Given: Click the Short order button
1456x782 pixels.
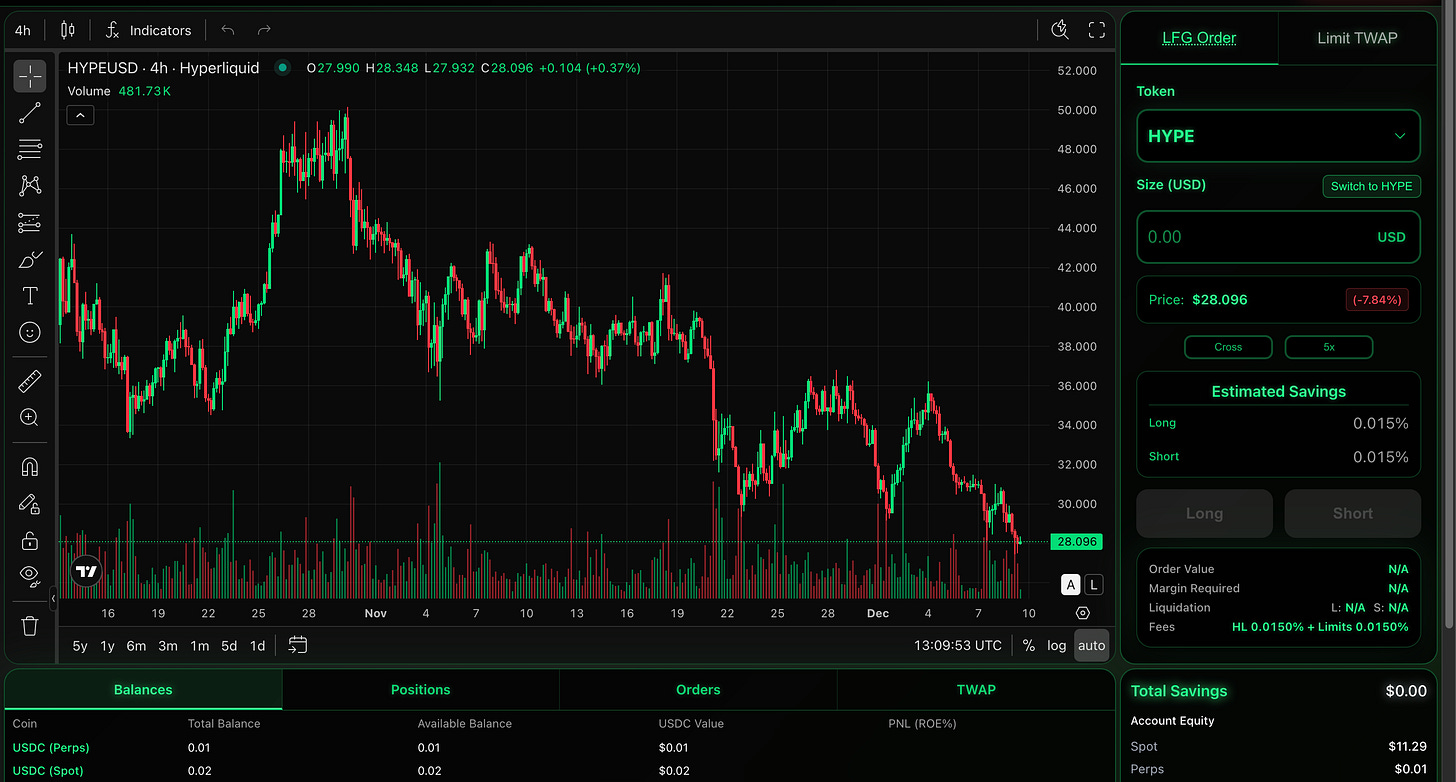Looking at the screenshot, I should point(1352,513).
